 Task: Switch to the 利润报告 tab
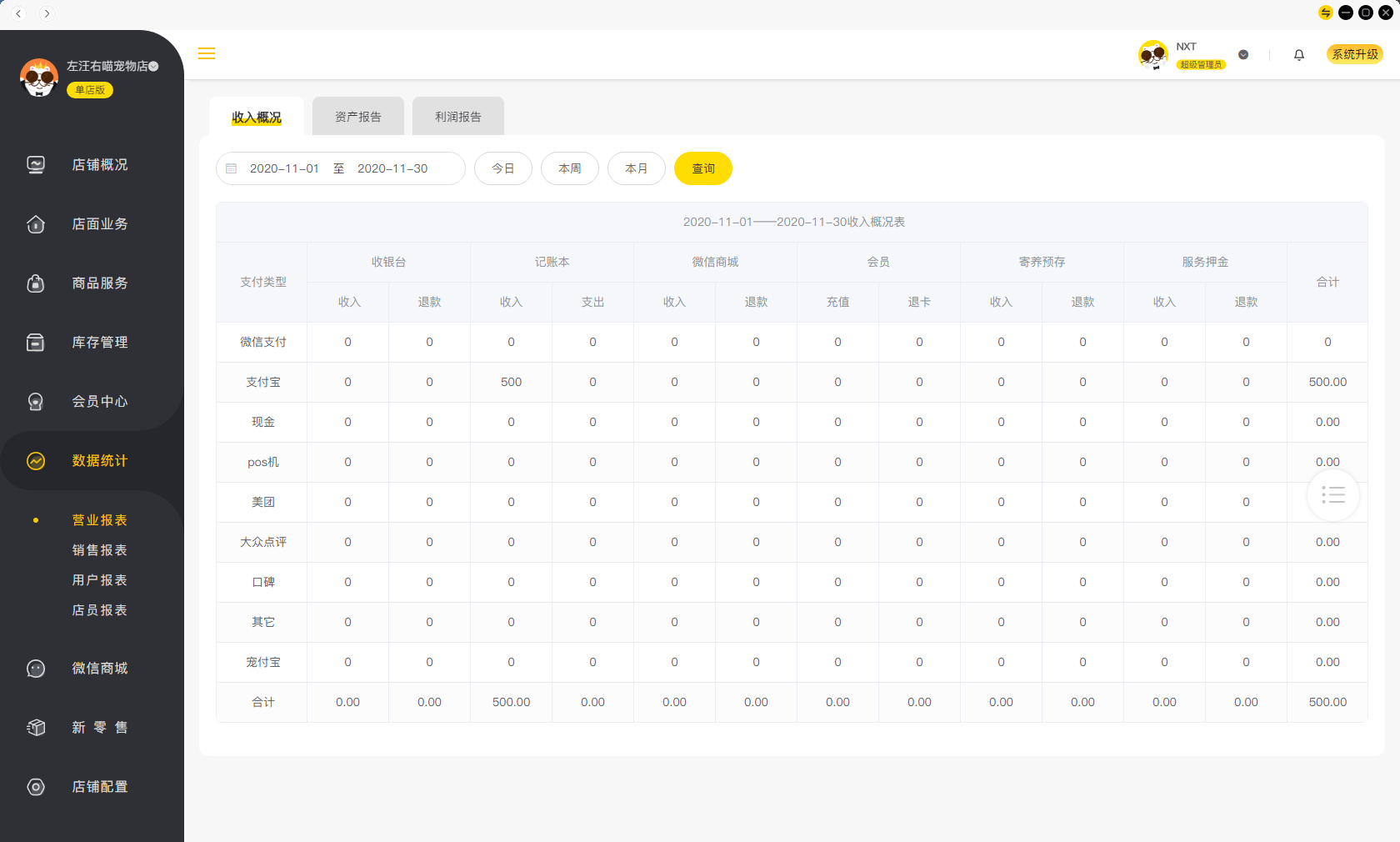tap(457, 117)
